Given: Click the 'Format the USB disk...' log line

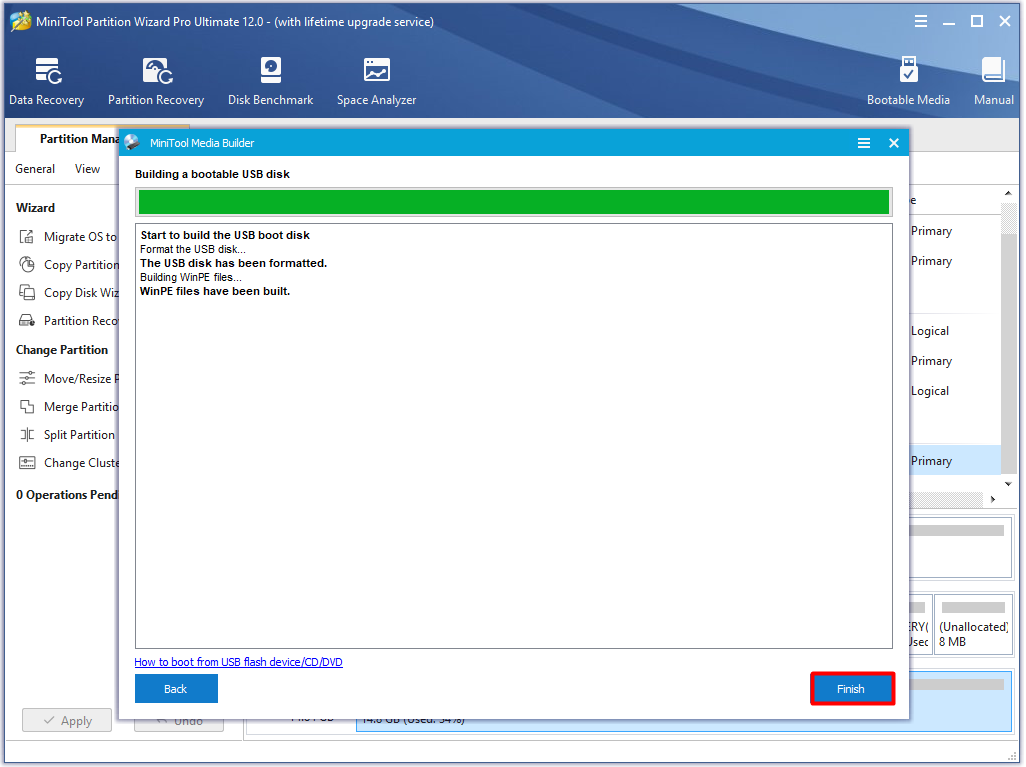Looking at the screenshot, I should 192,249.
